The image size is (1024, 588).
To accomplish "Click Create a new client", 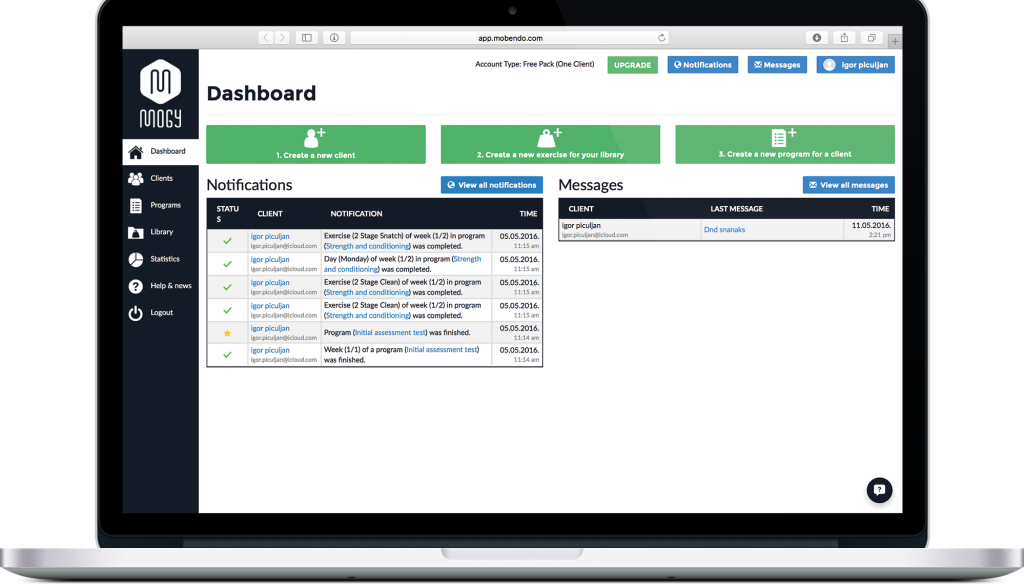I will 316,144.
